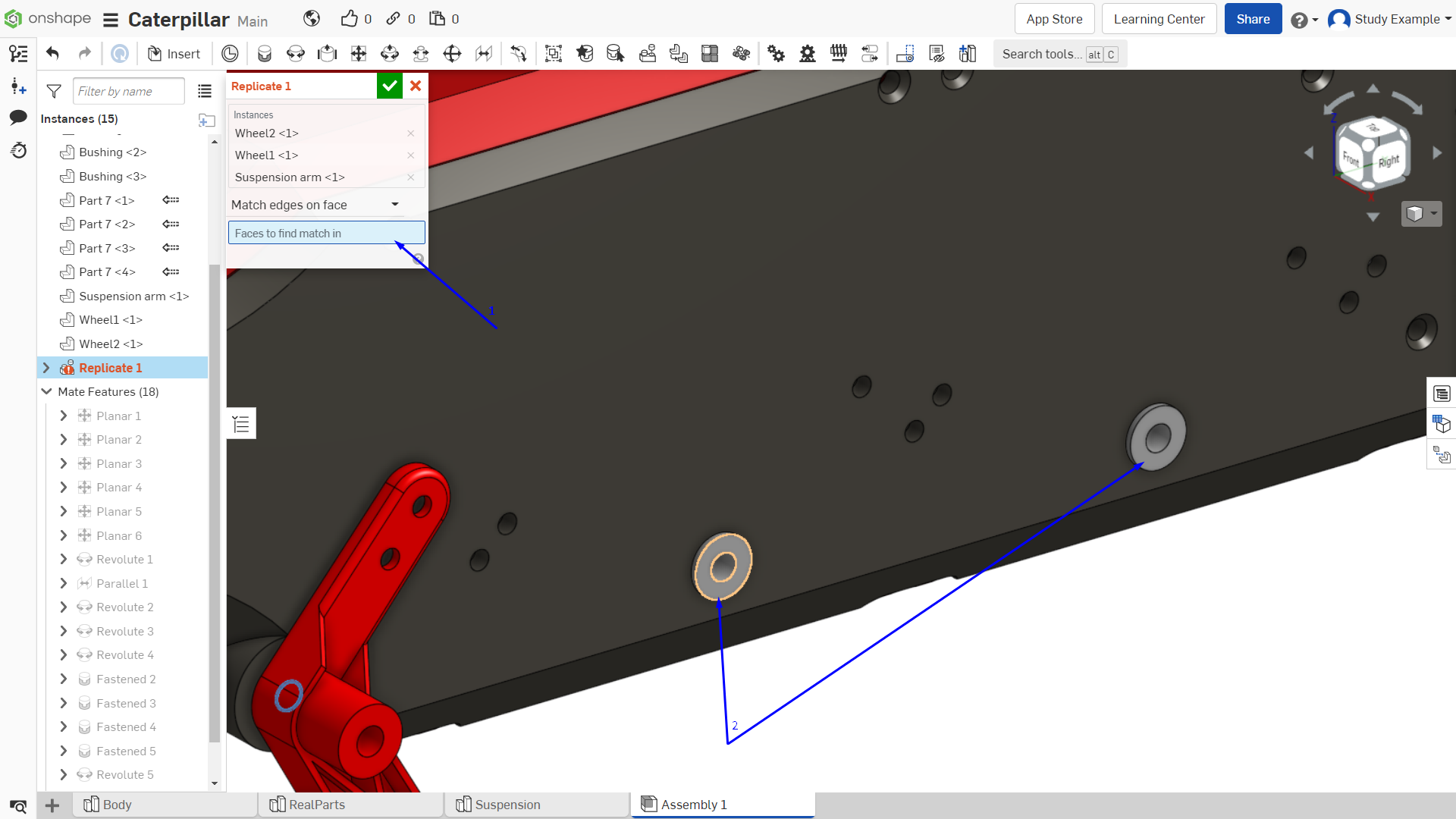Select the Rack and pinion relation tool
This screenshot has height=819, width=1456.
808,54
